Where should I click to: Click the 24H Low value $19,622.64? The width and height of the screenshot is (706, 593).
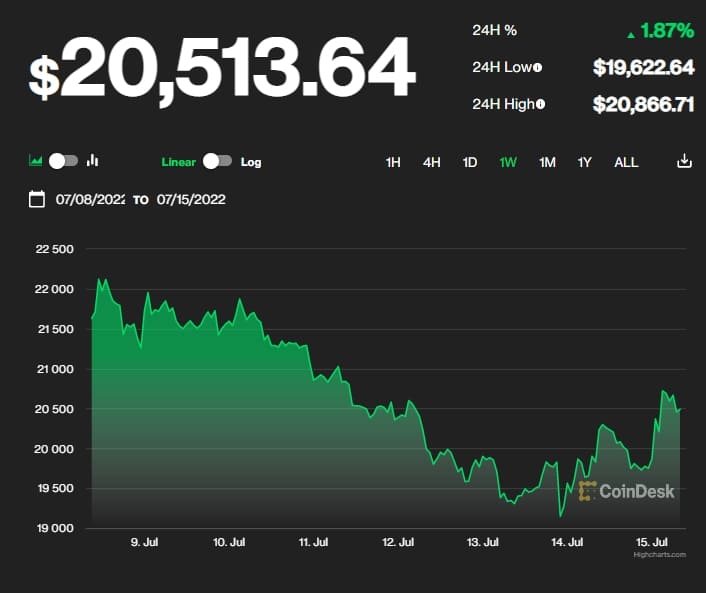[643, 68]
